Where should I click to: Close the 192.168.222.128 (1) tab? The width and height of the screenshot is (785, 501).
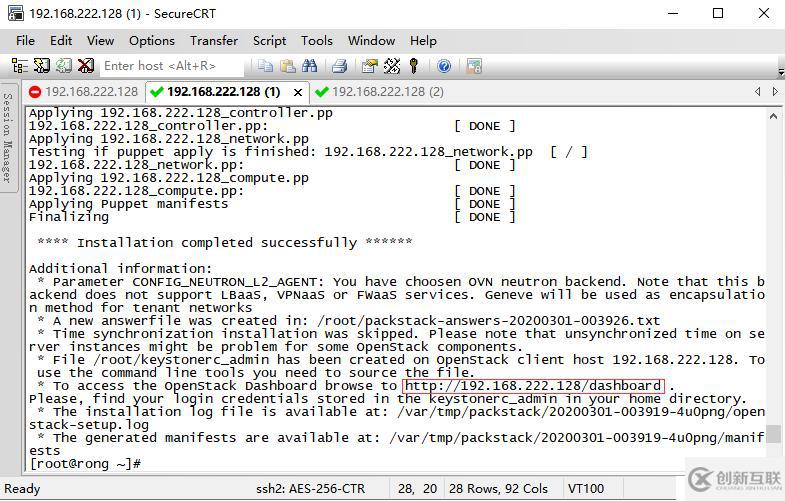click(298, 92)
